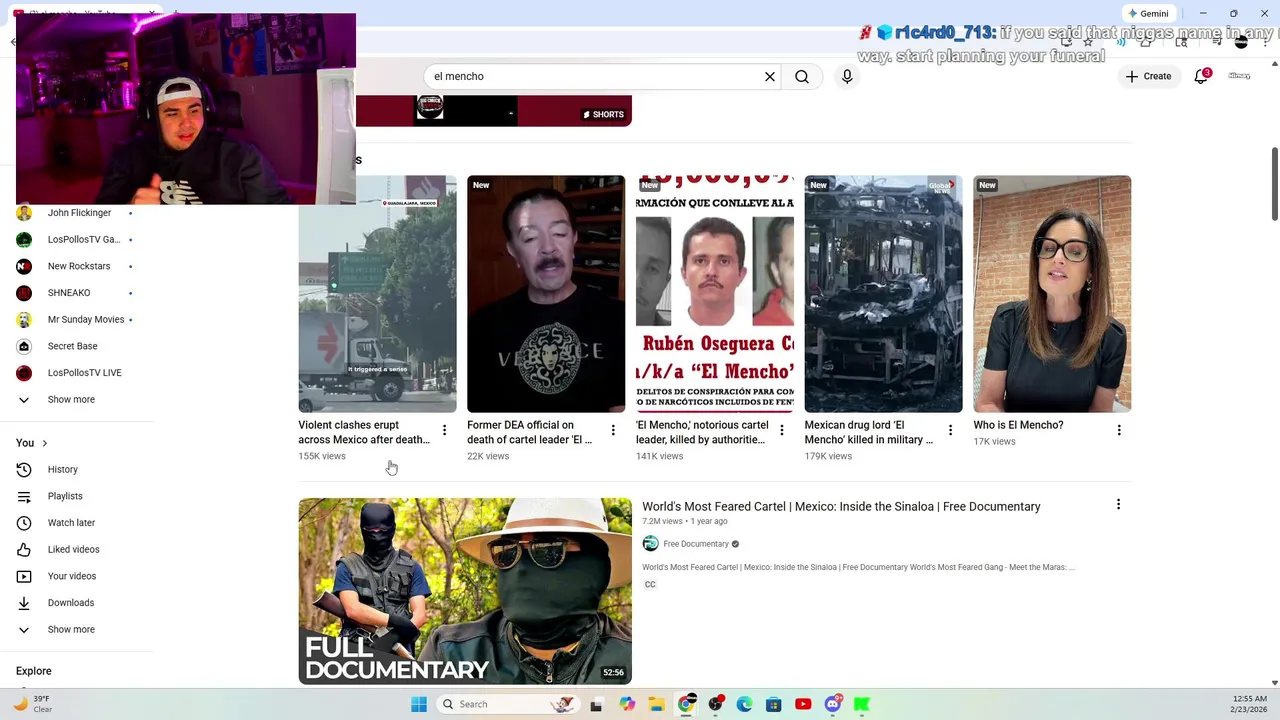This screenshot has height=720, width=1280.
Task: Open YouTube notifications bell
Action: [x=1202, y=76]
